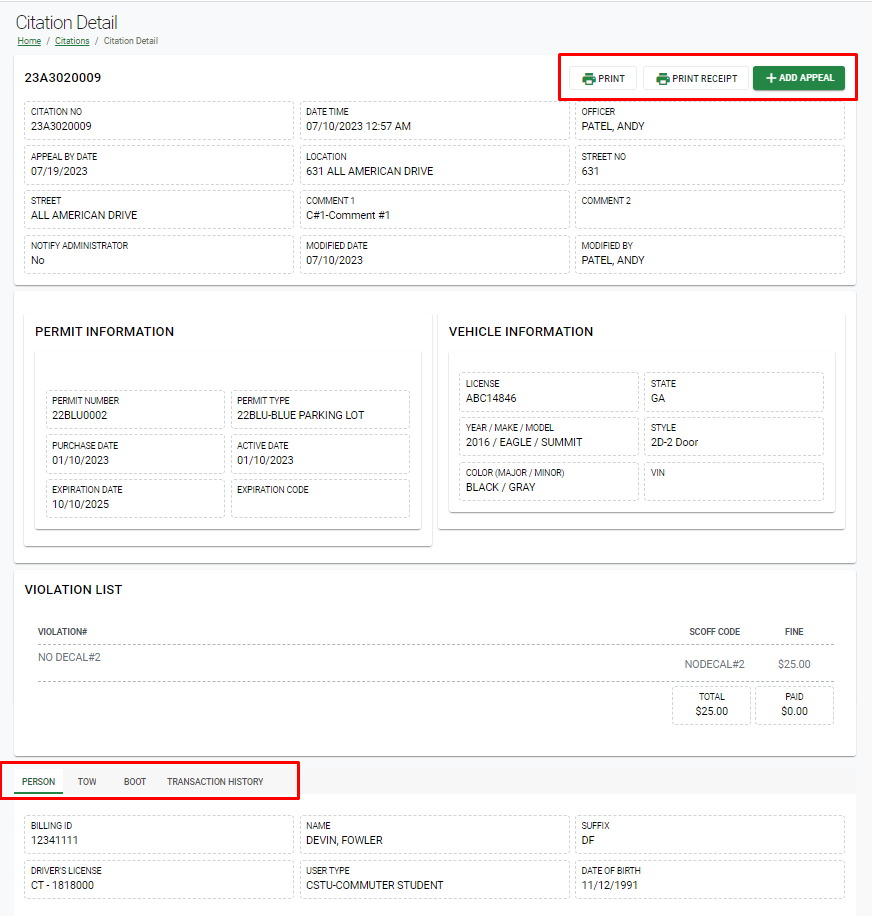This screenshot has height=916, width=872.
Task: Click the printer icon on the Print button
Action: tap(589, 77)
